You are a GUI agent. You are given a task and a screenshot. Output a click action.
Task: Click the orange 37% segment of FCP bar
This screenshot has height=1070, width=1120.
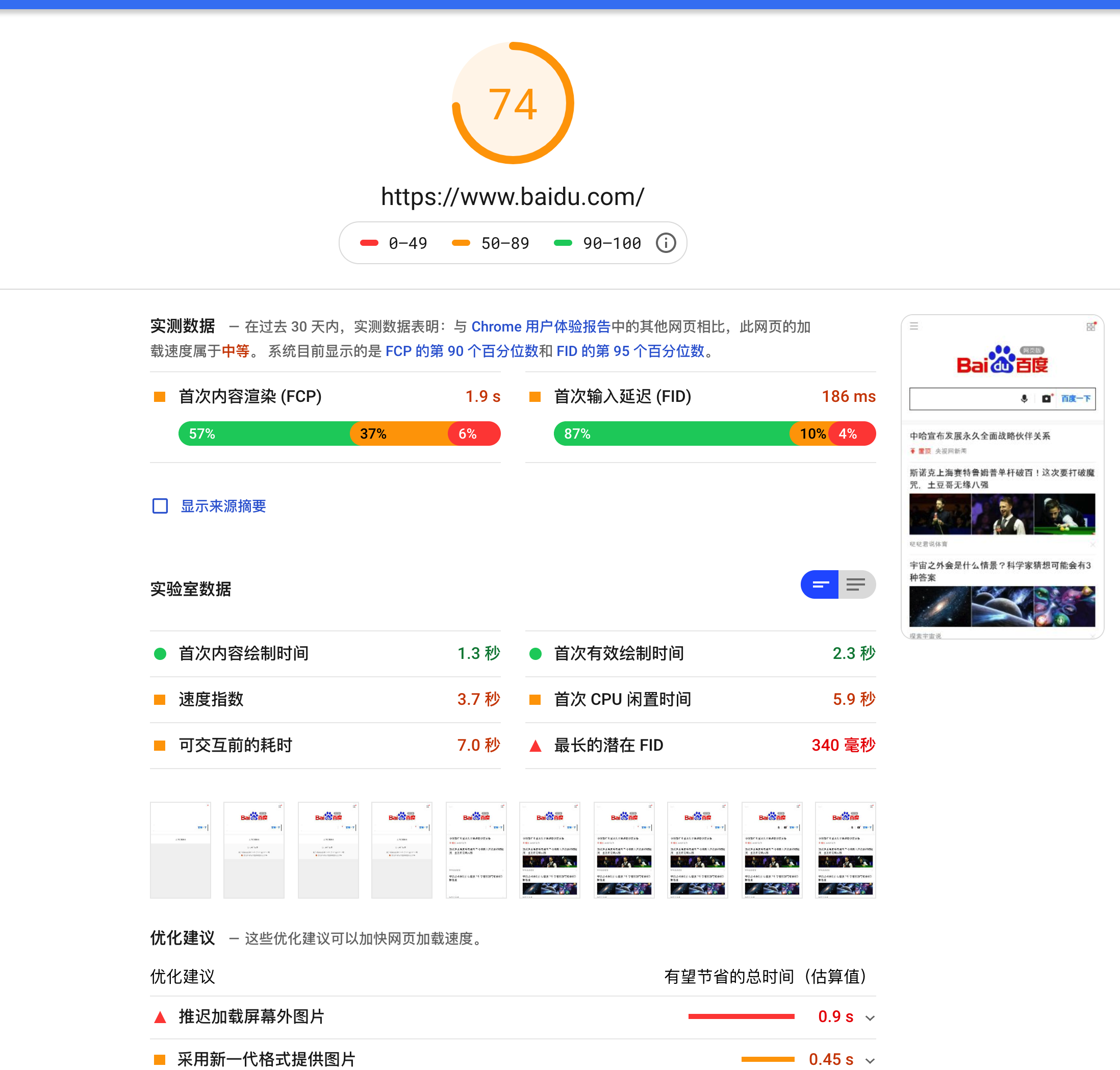coord(399,434)
